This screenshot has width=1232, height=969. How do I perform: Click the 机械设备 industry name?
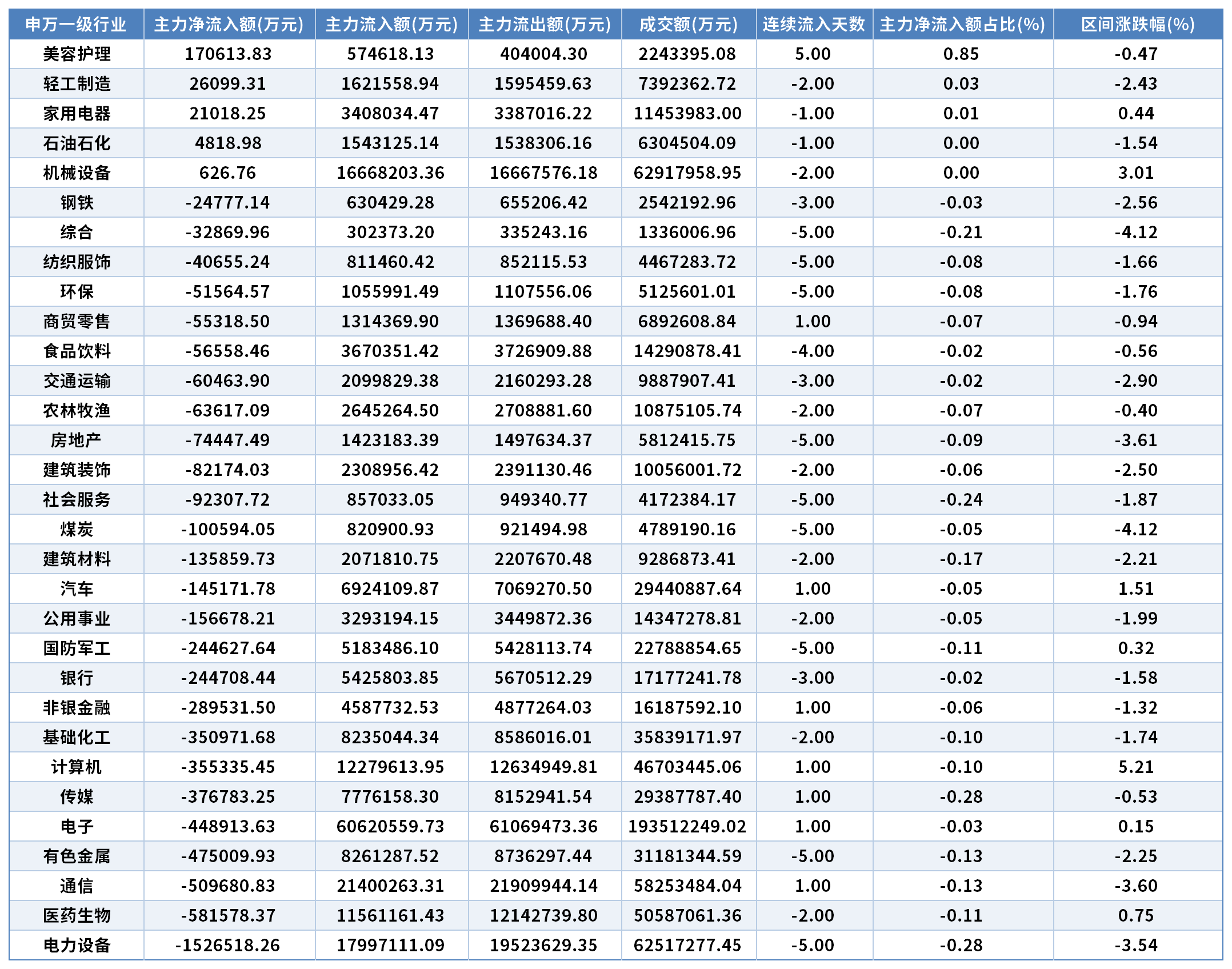(77, 173)
